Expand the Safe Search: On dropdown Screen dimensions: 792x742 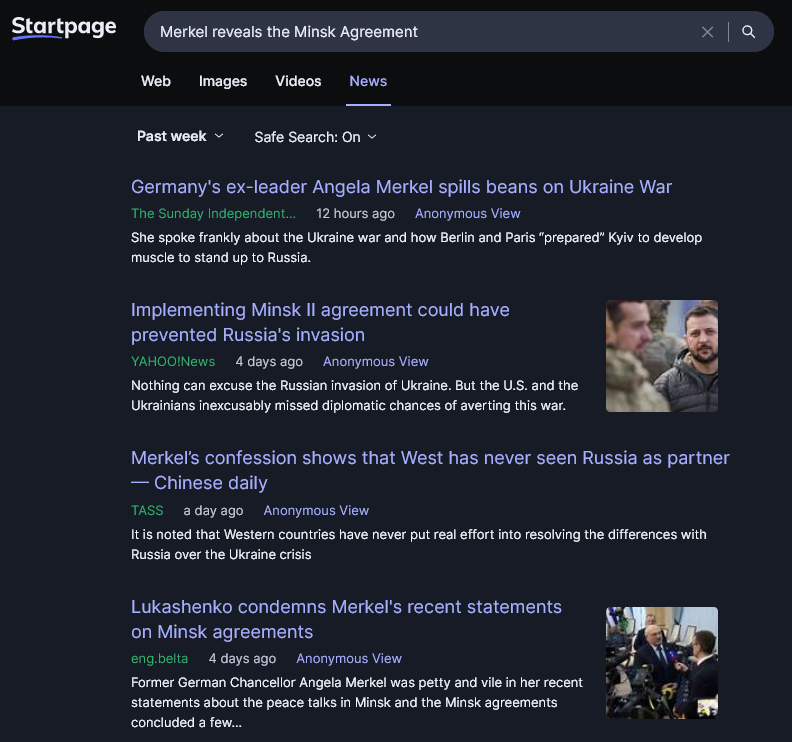tap(315, 137)
